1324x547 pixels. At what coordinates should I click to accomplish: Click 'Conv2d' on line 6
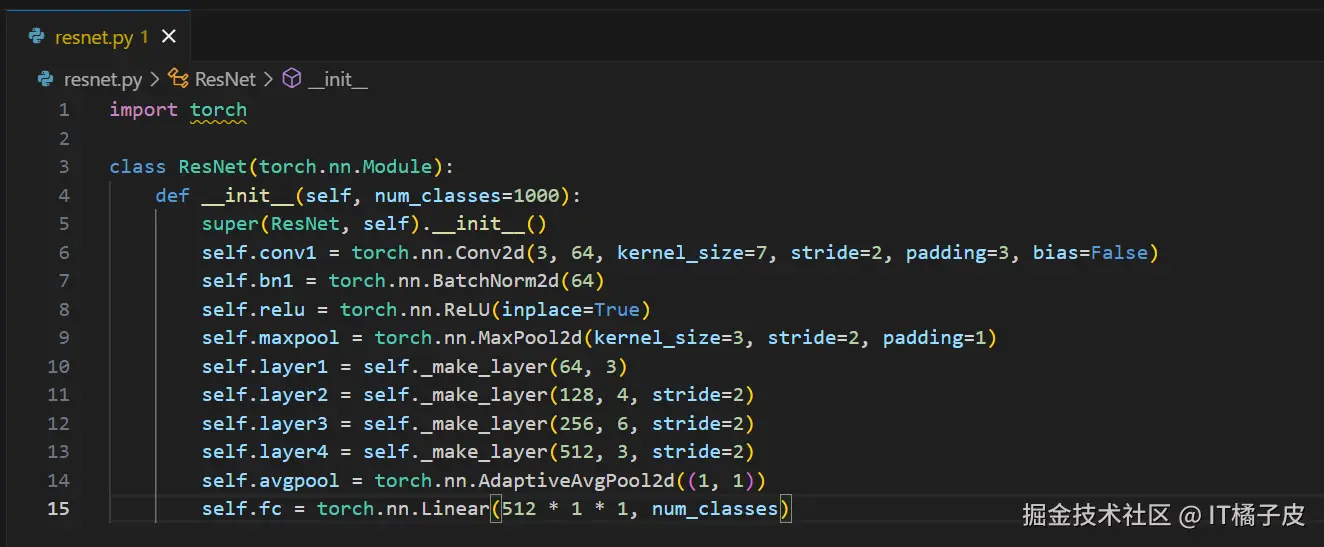pos(488,252)
